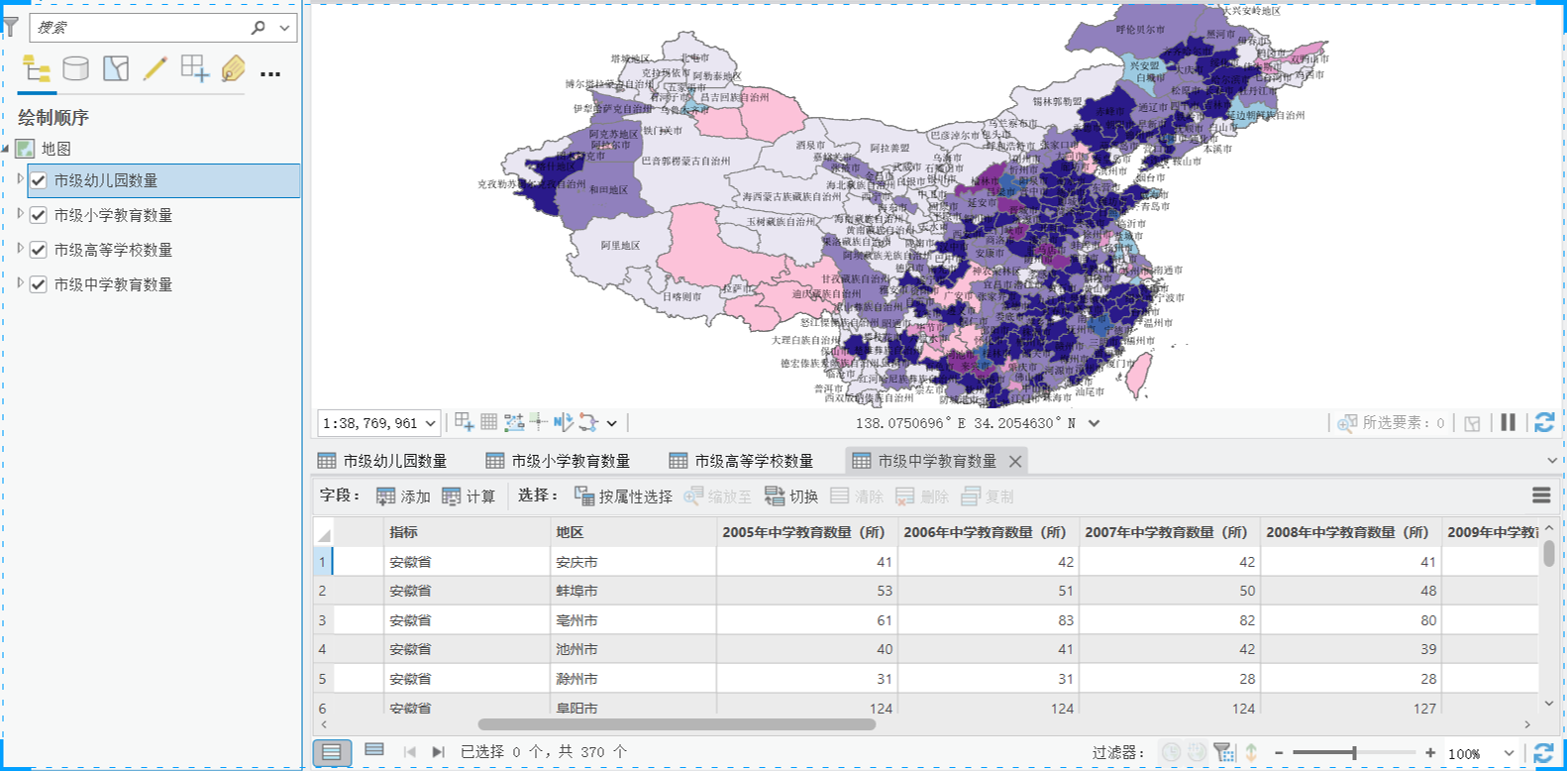The width and height of the screenshot is (1568, 771).
Task: Show selected records view in the table footer
Action: click(x=374, y=750)
